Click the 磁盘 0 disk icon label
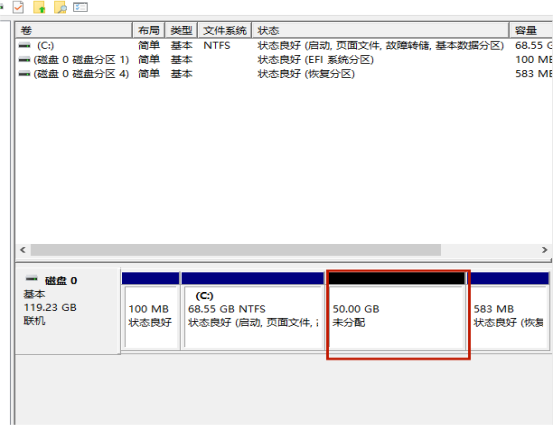The image size is (554, 426). coord(32,279)
